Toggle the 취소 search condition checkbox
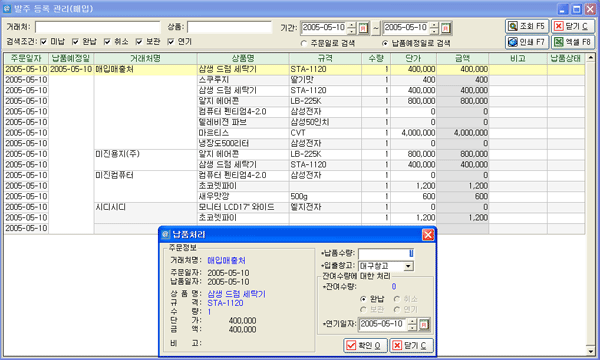Screen dimensions: 600x360 click(x=107, y=42)
